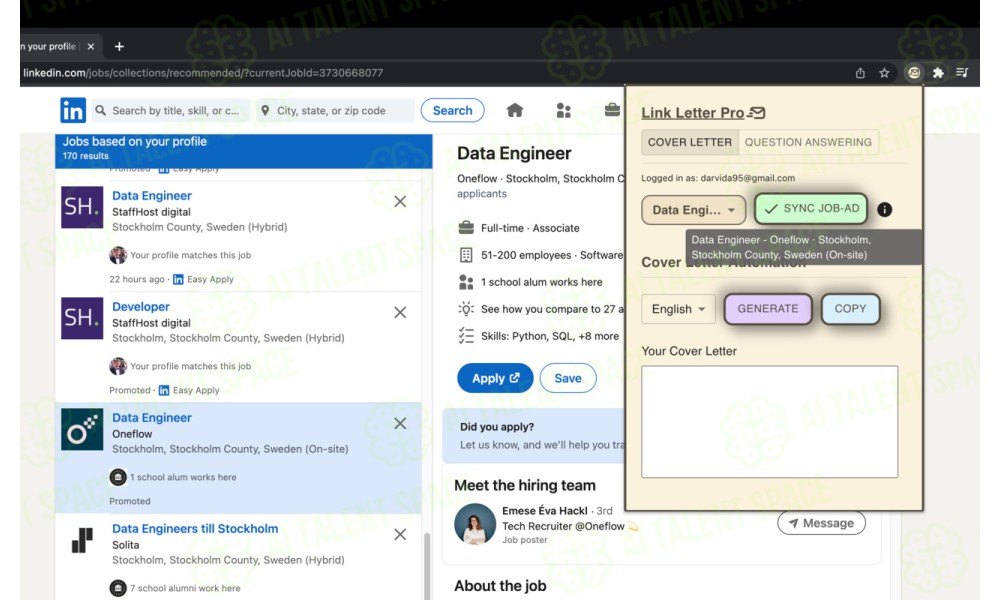1000x600 pixels.
Task: Open the Developer job listing title
Action: coord(141,307)
